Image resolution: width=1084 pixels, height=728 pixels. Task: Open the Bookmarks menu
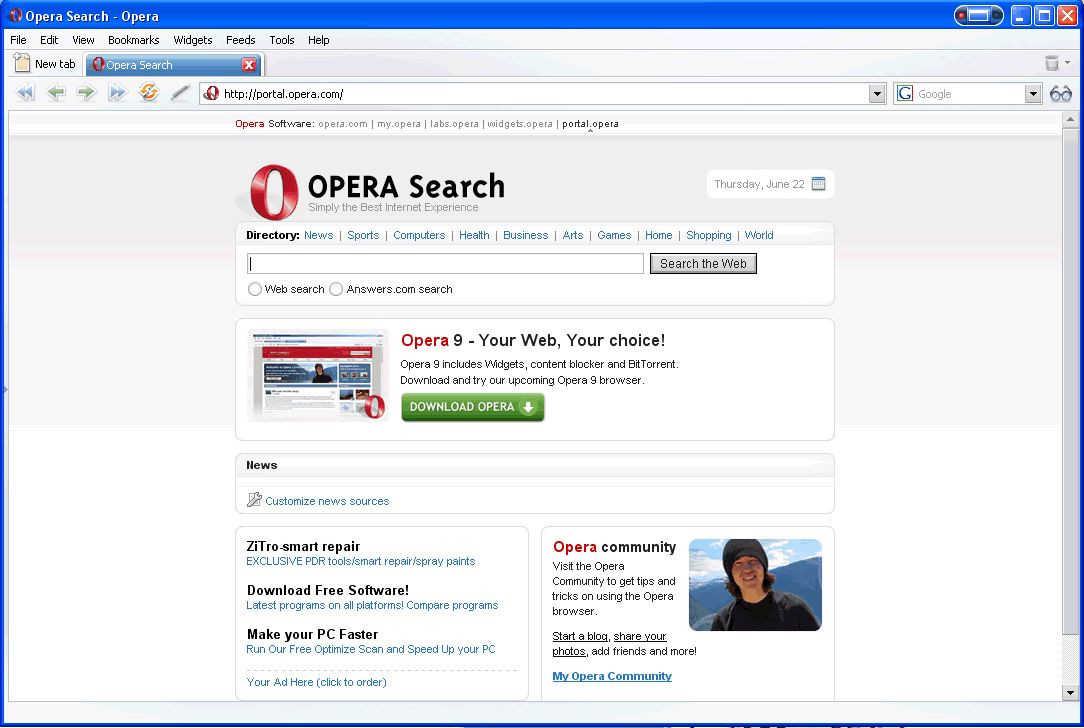click(x=133, y=40)
